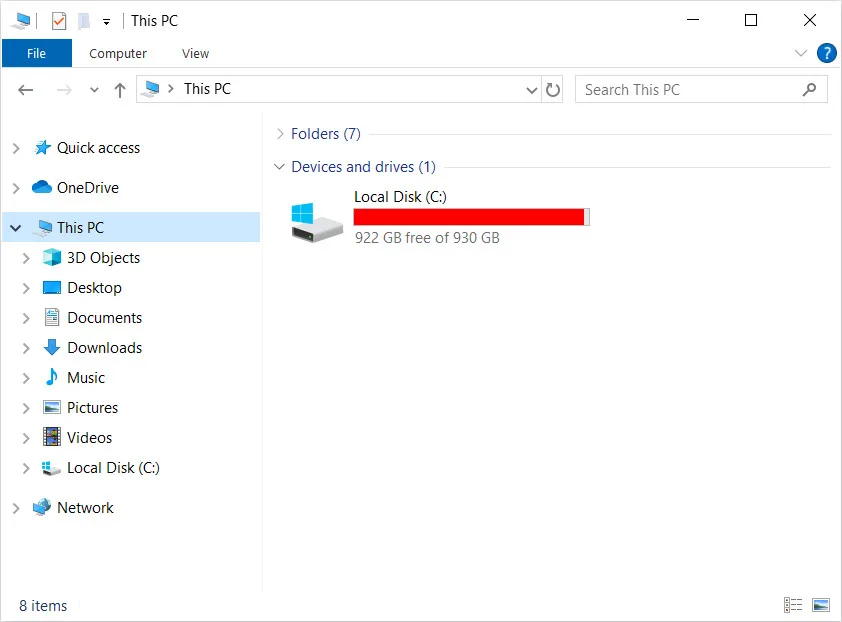
Task: Click the address bar PC icon
Action: coord(151,89)
